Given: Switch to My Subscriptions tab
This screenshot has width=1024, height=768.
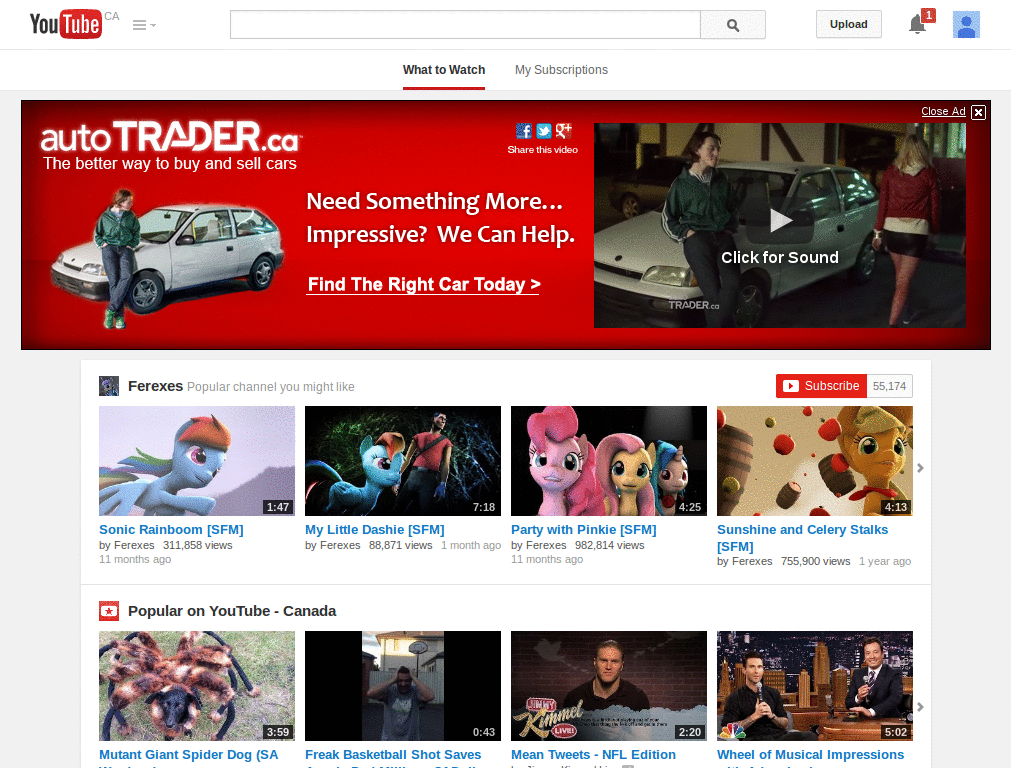Looking at the screenshot, I should pyautogui.click(x=561, y=70).
